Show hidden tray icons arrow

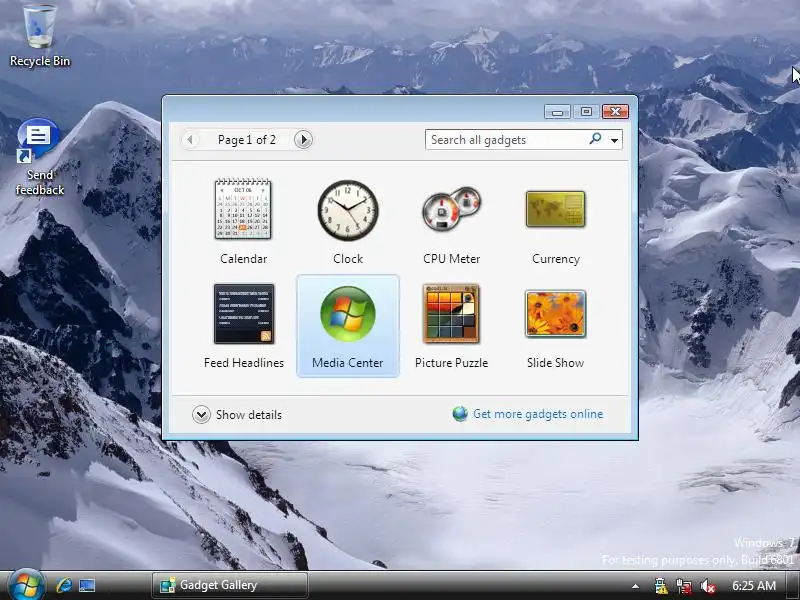click(635, 586)
